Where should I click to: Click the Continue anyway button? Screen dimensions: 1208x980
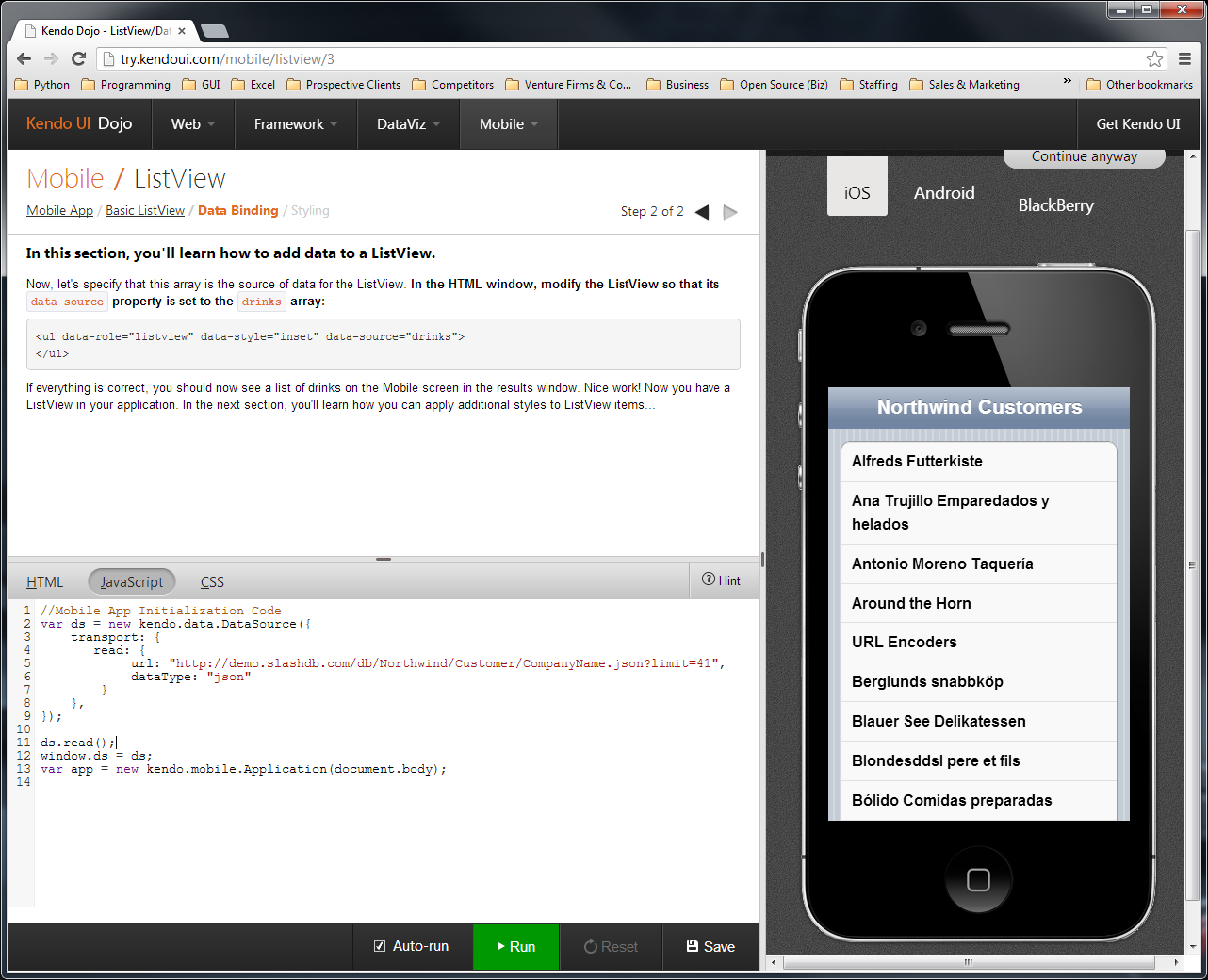click(x=1085, y=156)
